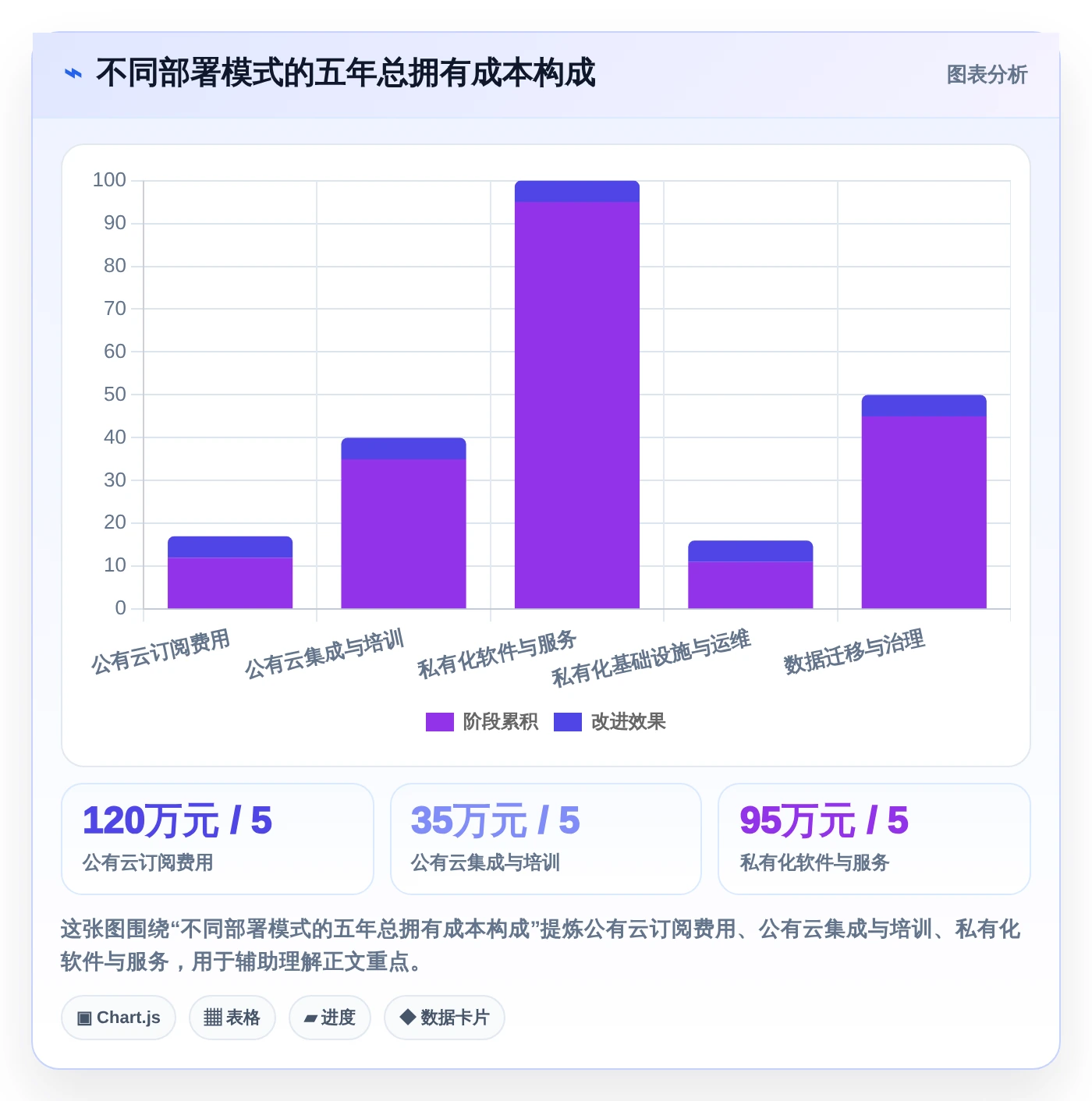Screen dimensions: 1092x1101
Task: Click the blue top segment of 公有云集成与培训 bar
Action: 403,448
